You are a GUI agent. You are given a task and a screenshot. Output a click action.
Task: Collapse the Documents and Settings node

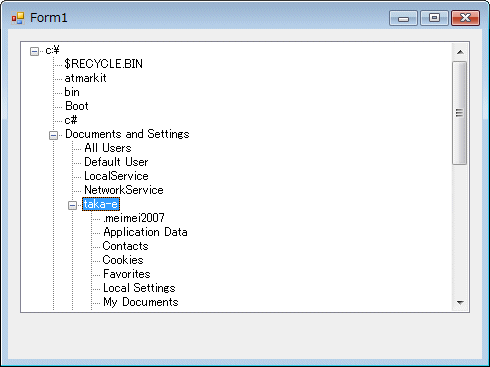pyautogui.click(x=53, y=135)
